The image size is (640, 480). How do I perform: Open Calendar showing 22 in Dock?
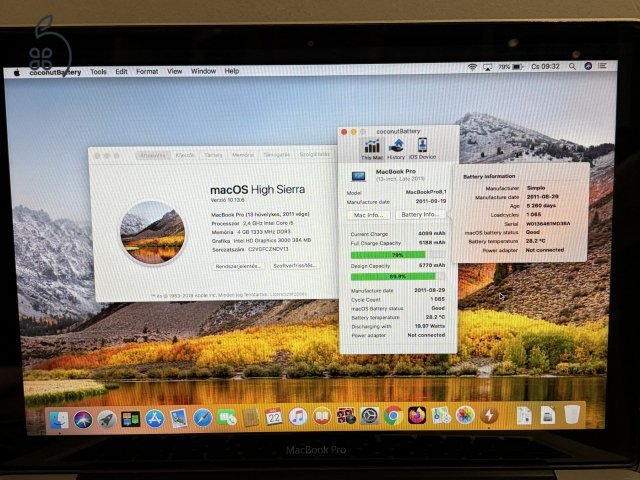pyautogui.click(x=274, y=417)
